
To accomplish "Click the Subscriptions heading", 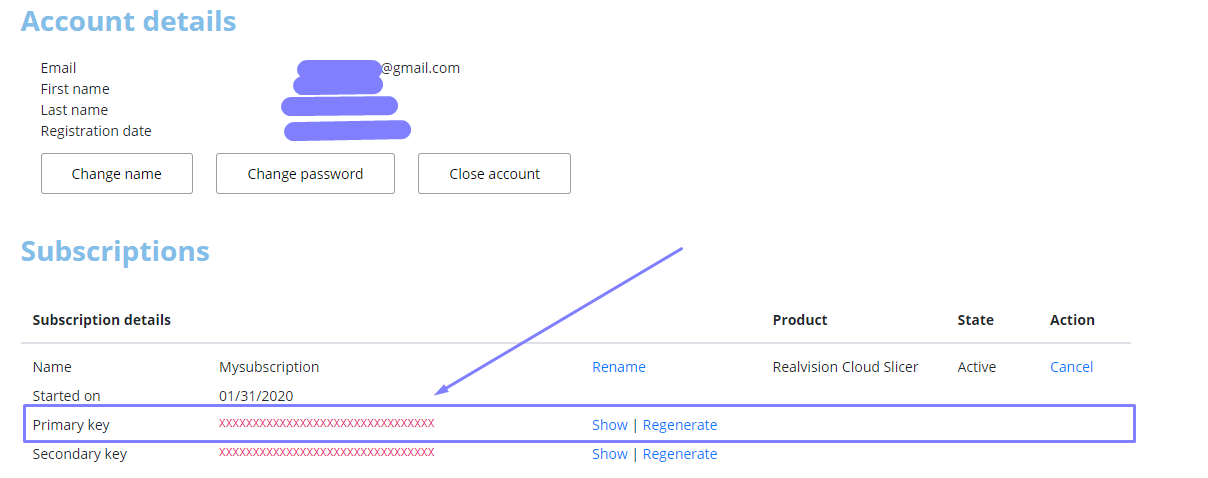I will pos(115,251).
